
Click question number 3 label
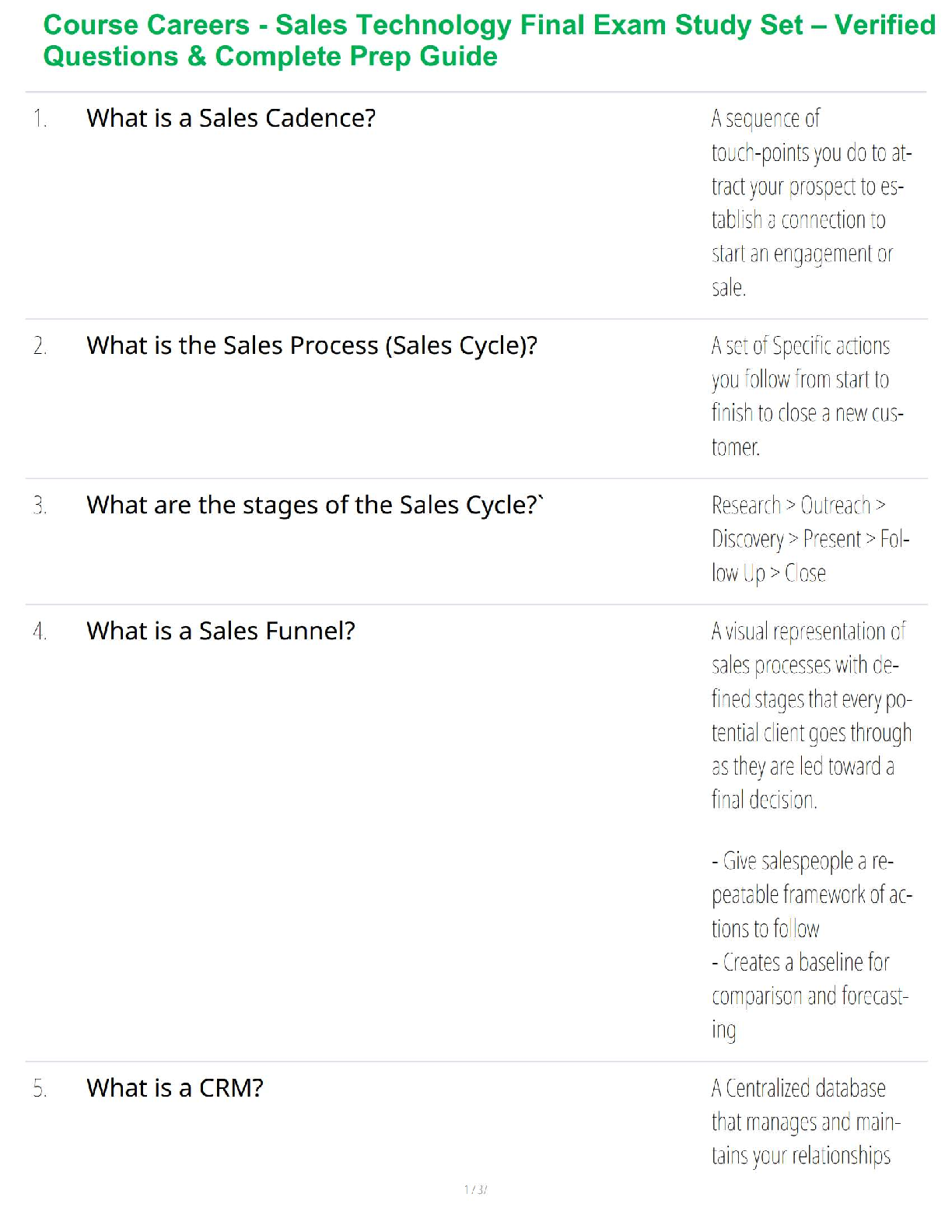click(x=40, y=506)
